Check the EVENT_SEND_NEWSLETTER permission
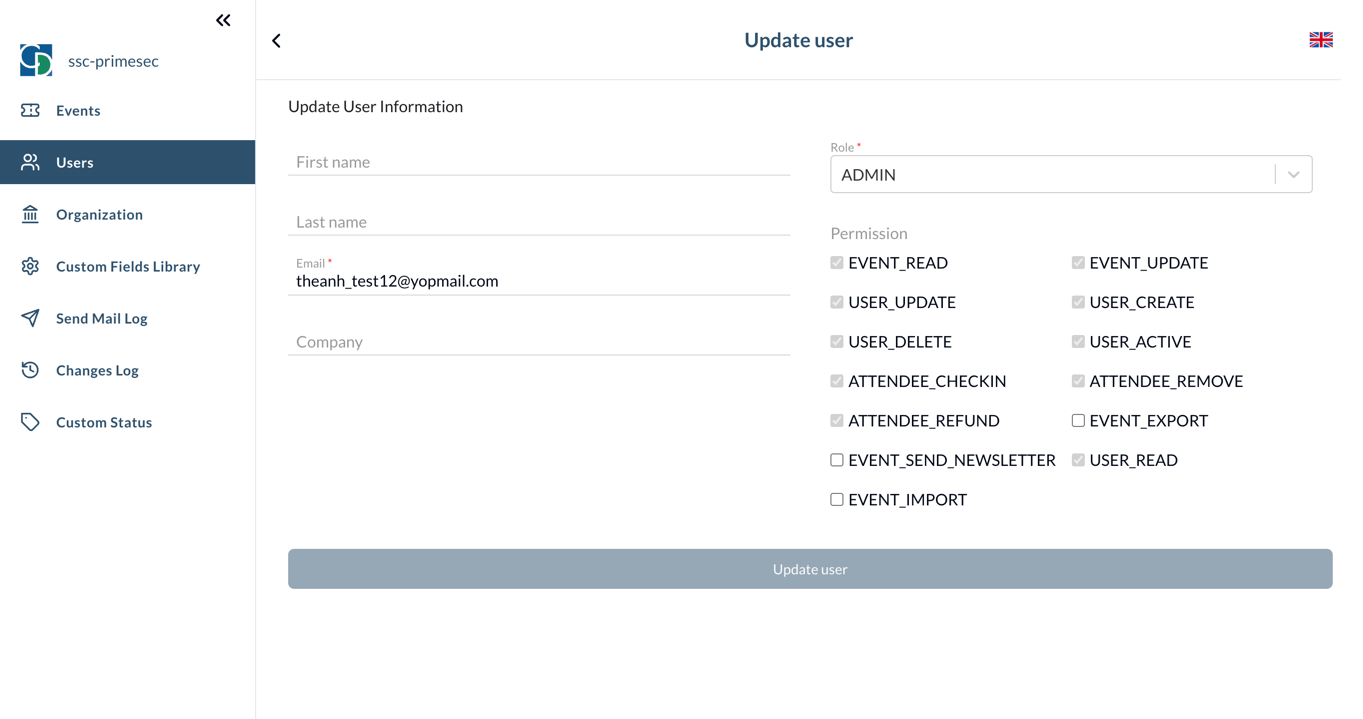The image size is (1363, 719). point(836,459)
